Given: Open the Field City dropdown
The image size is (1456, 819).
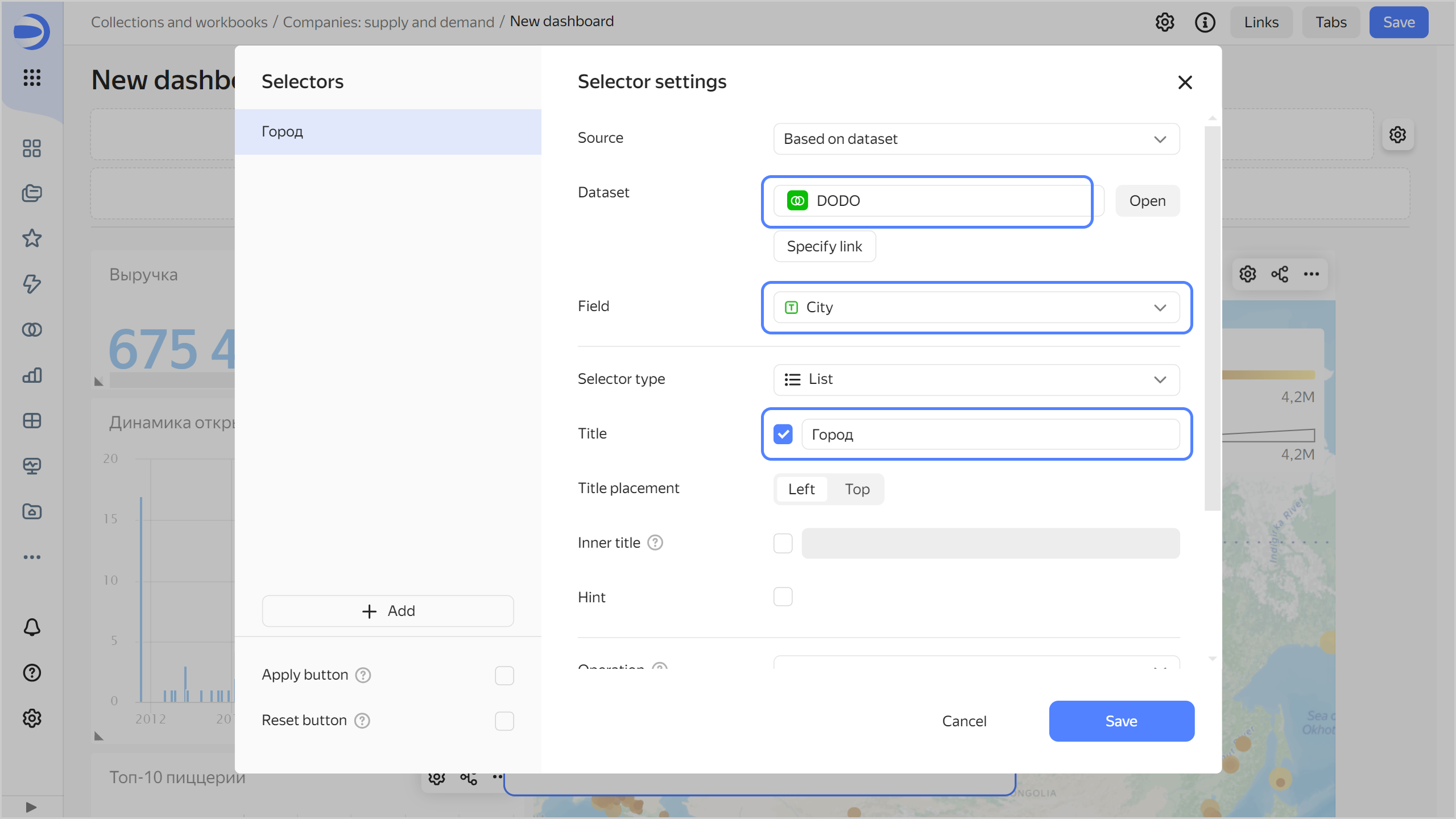Looking at the screenshot, I should click(976, 307).
